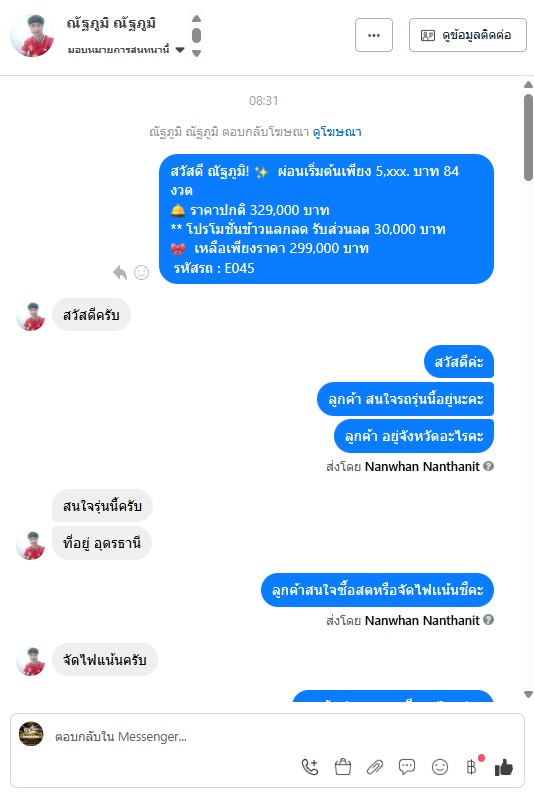Send a thumbs up like
The image size is (534, 798).
[x=503, y=767]
